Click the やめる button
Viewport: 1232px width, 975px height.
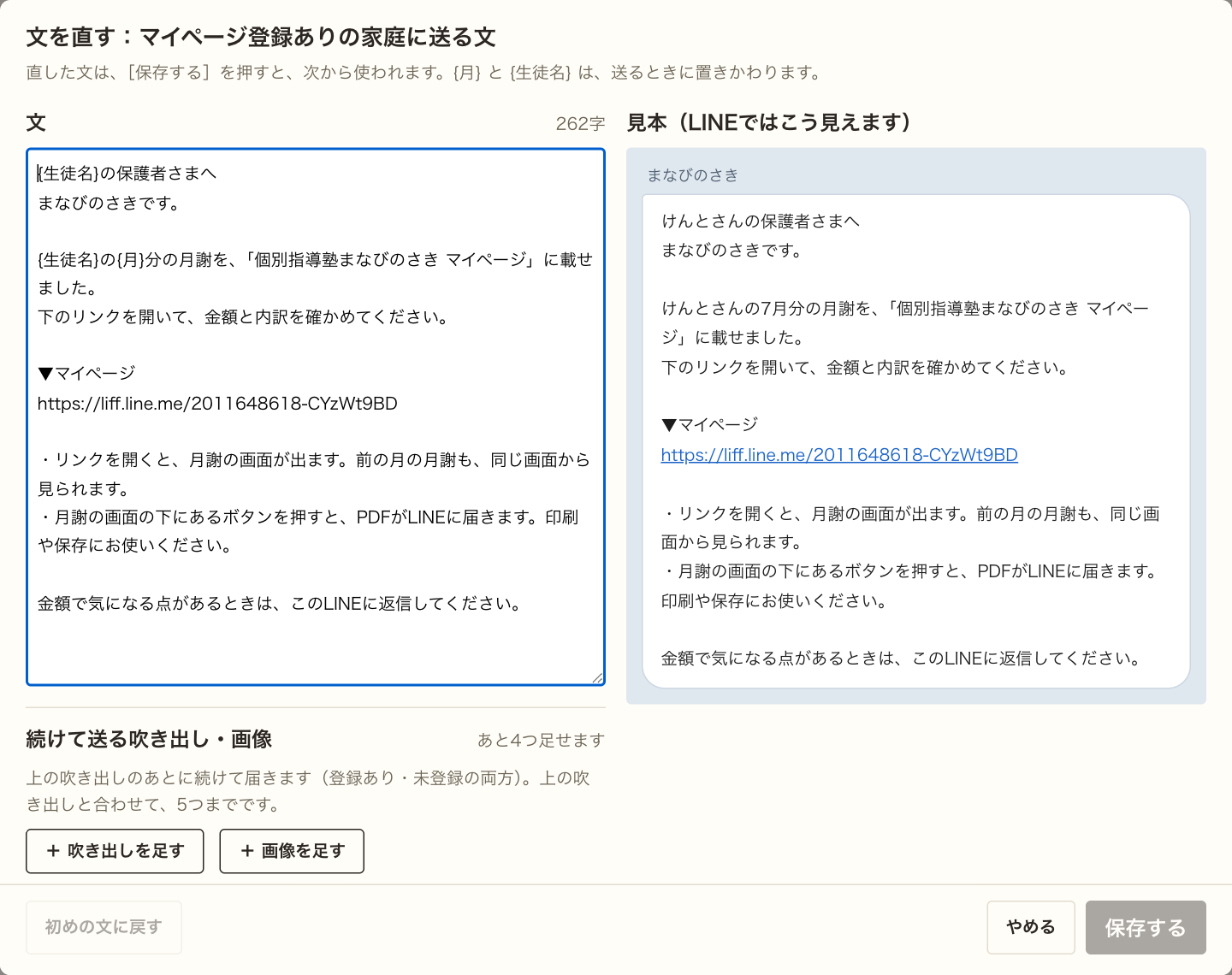pos(1031,927)
